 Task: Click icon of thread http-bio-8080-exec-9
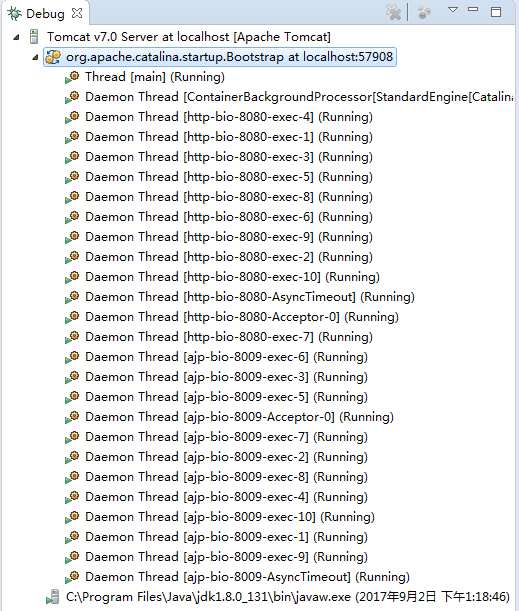point(72,237)
